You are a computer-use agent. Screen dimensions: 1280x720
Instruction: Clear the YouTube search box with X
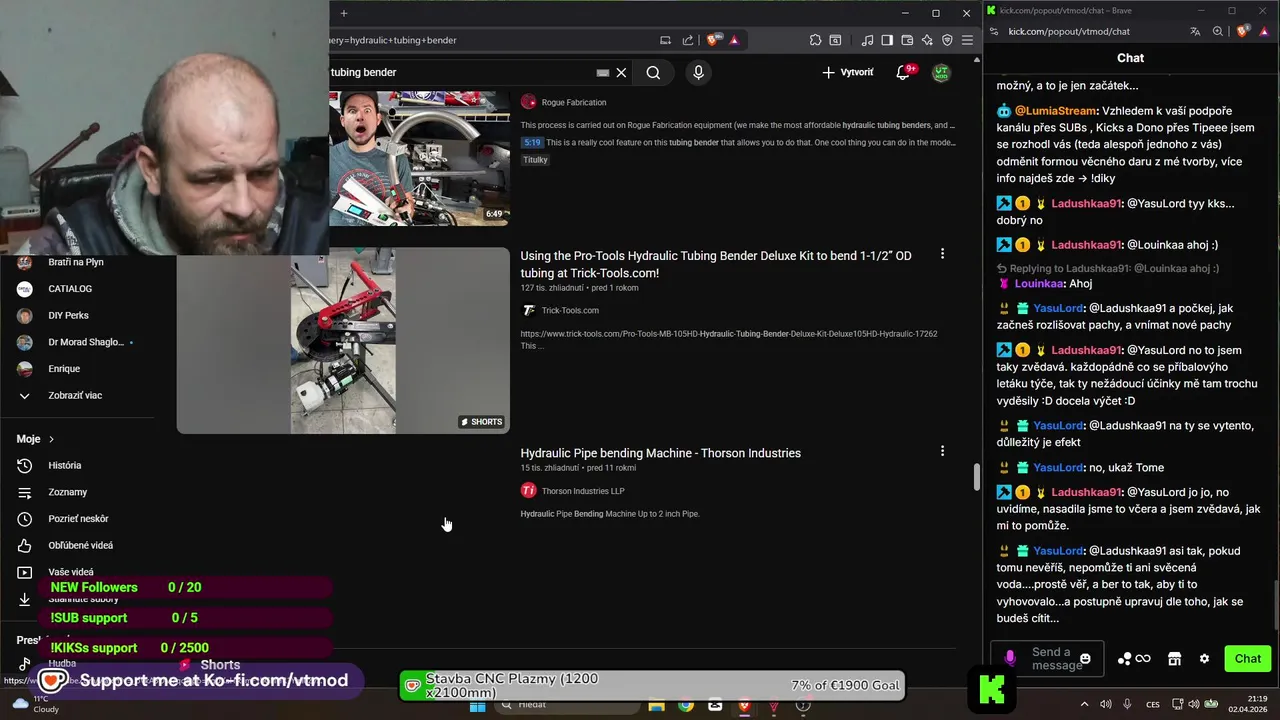point(621,72)
